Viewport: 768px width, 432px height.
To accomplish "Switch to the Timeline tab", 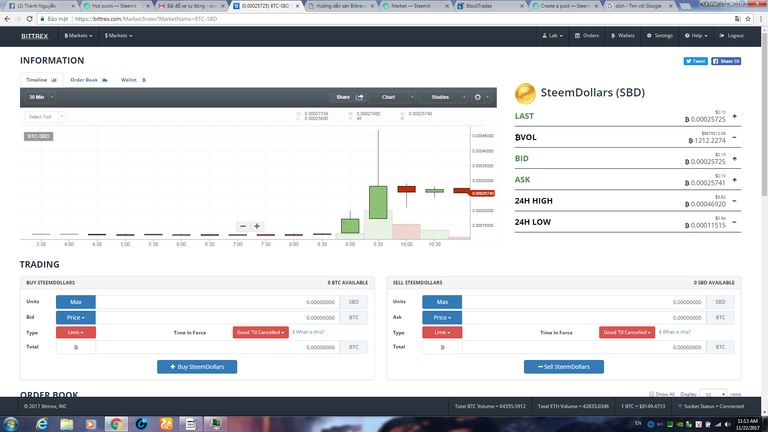I will (x=41, y=80).
